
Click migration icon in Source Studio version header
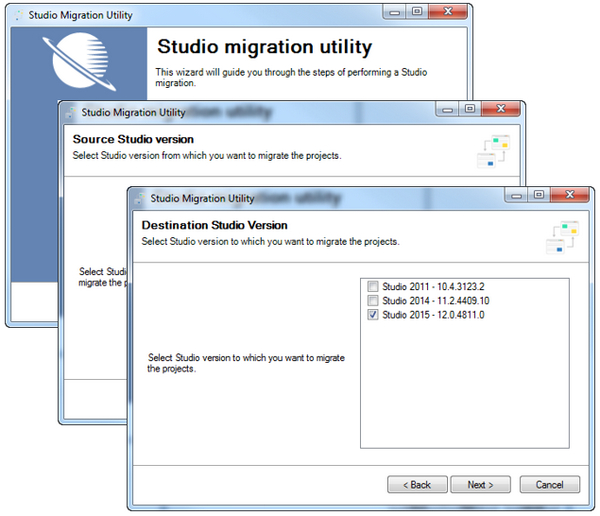pos(492,150)
